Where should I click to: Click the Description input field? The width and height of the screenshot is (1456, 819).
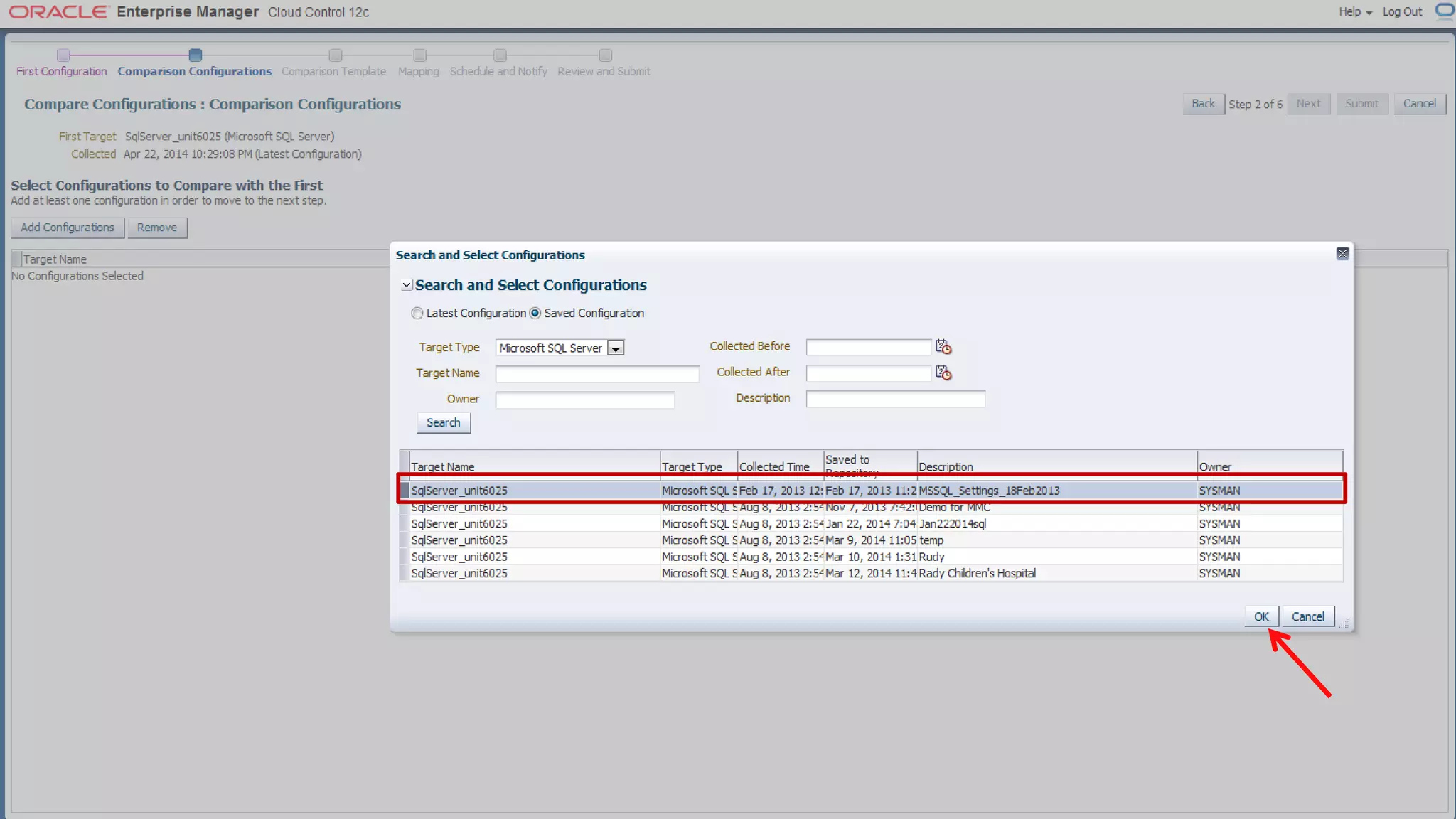tap(895, 399)
